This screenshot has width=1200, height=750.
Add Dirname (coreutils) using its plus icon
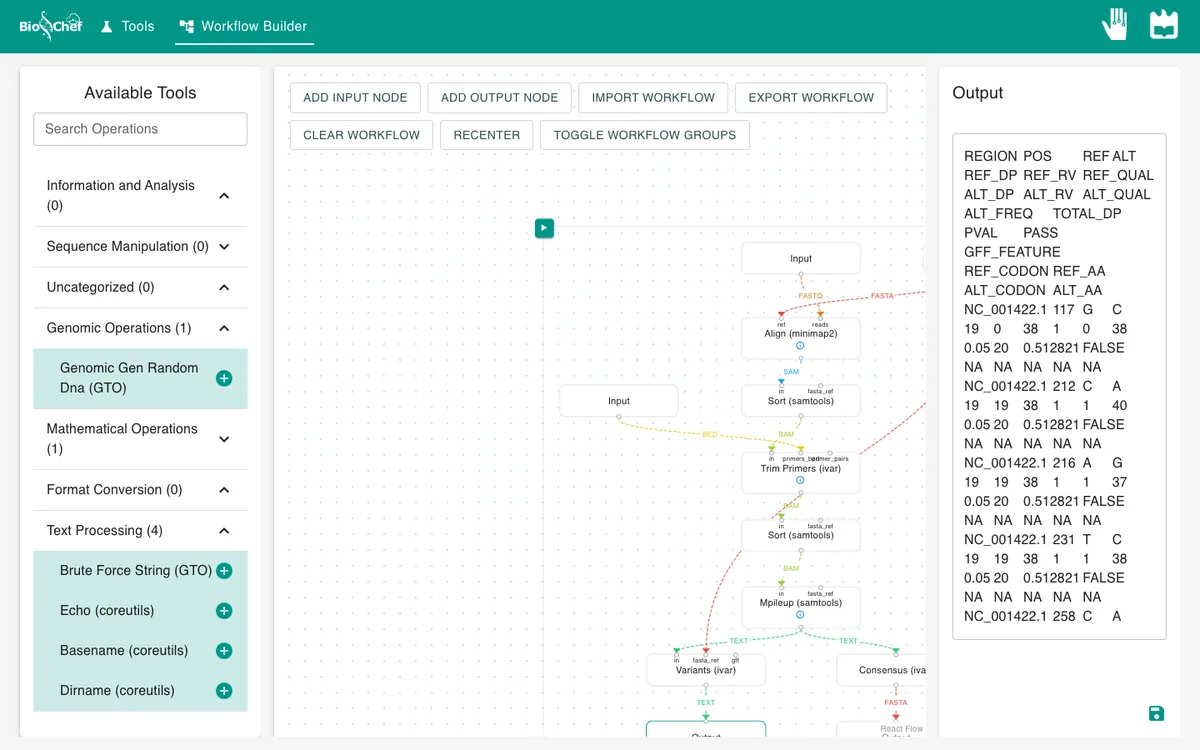click(x=224, y=691)
